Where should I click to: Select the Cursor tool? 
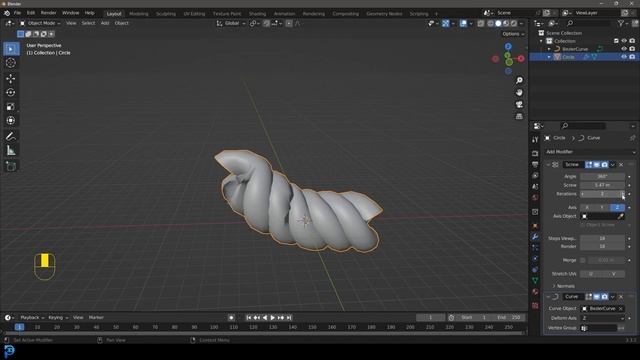[11, 63]
